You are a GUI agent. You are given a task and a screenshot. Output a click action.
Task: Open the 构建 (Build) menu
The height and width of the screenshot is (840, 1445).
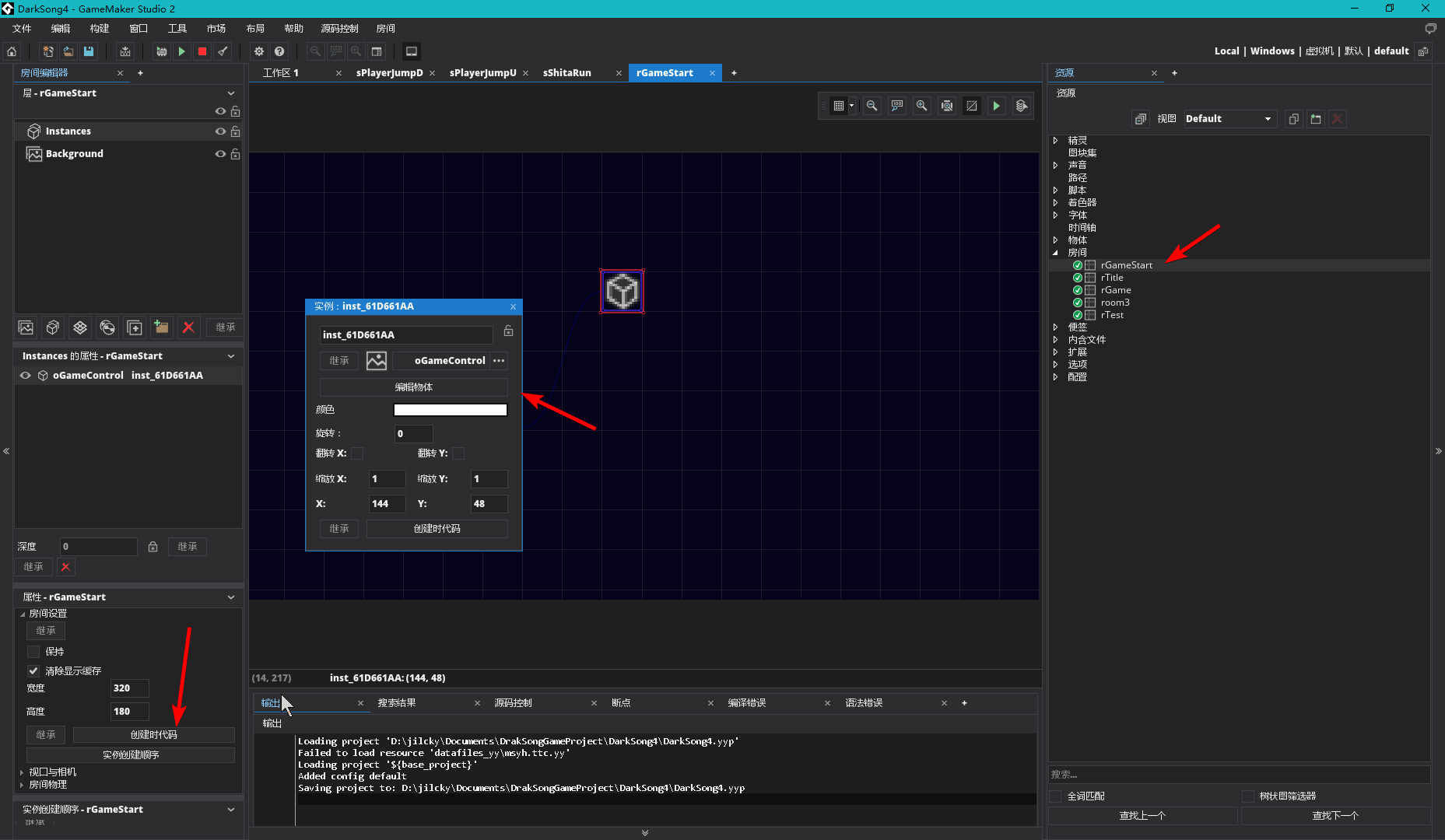point(99,29)
